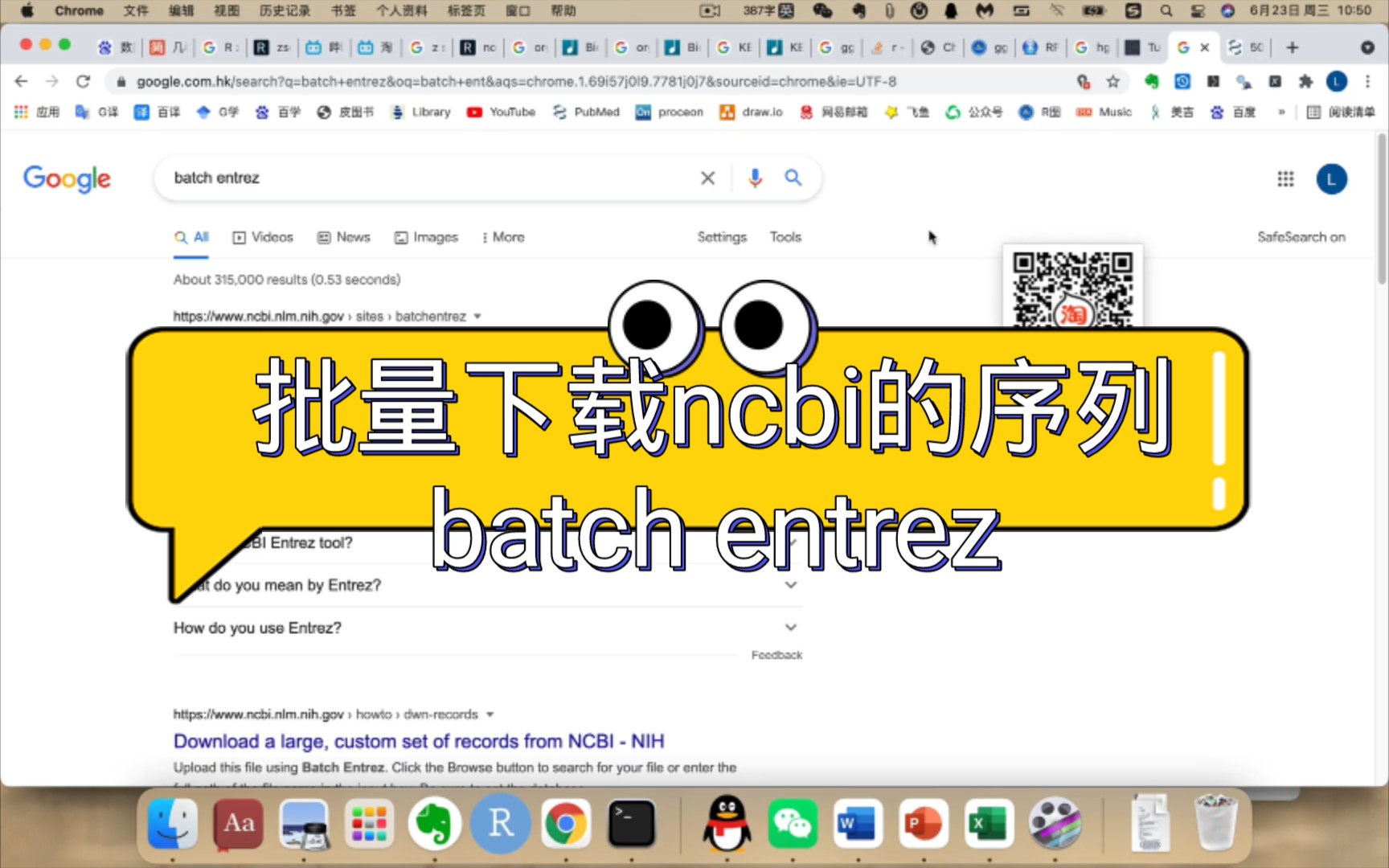Open YouTube bookmark
1389x868 pixels.
tap(501, 112)
